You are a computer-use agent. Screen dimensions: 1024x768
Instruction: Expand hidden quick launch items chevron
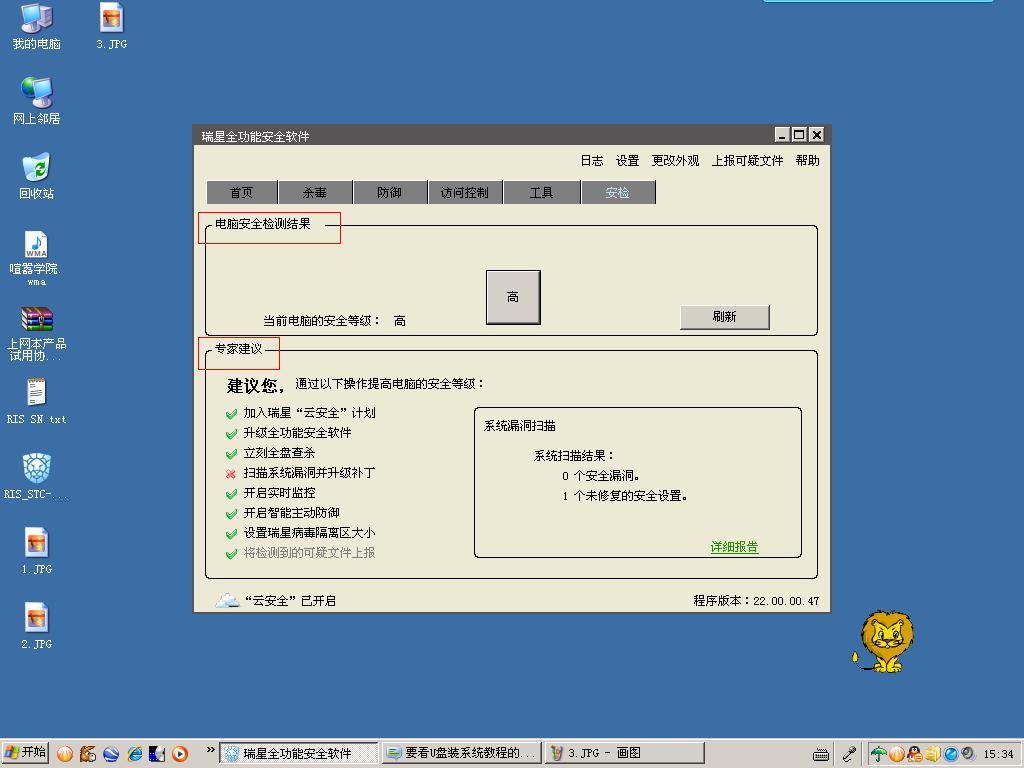click(x=210, y=750)
